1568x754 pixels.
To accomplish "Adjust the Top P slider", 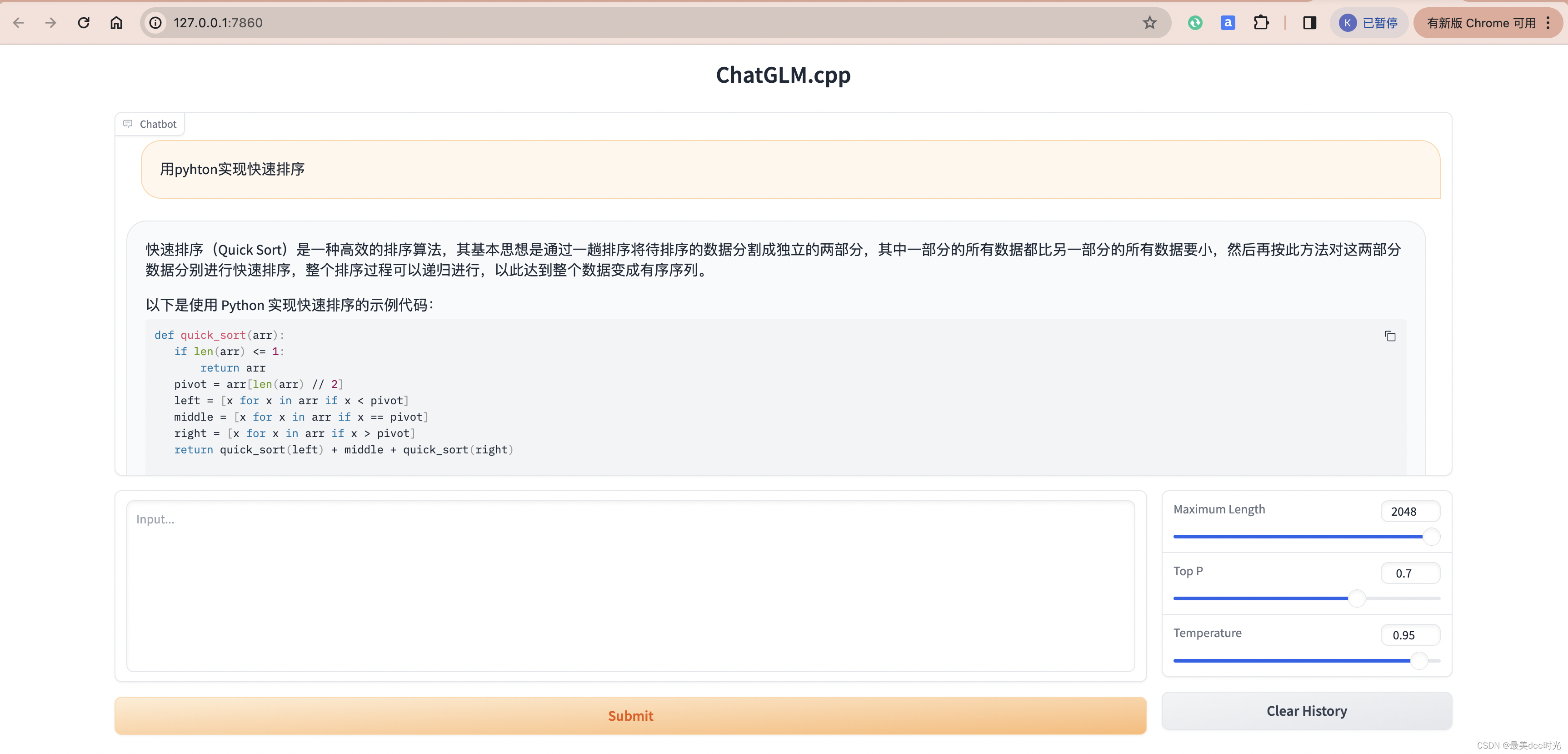I will click(x=1306, y=598).
